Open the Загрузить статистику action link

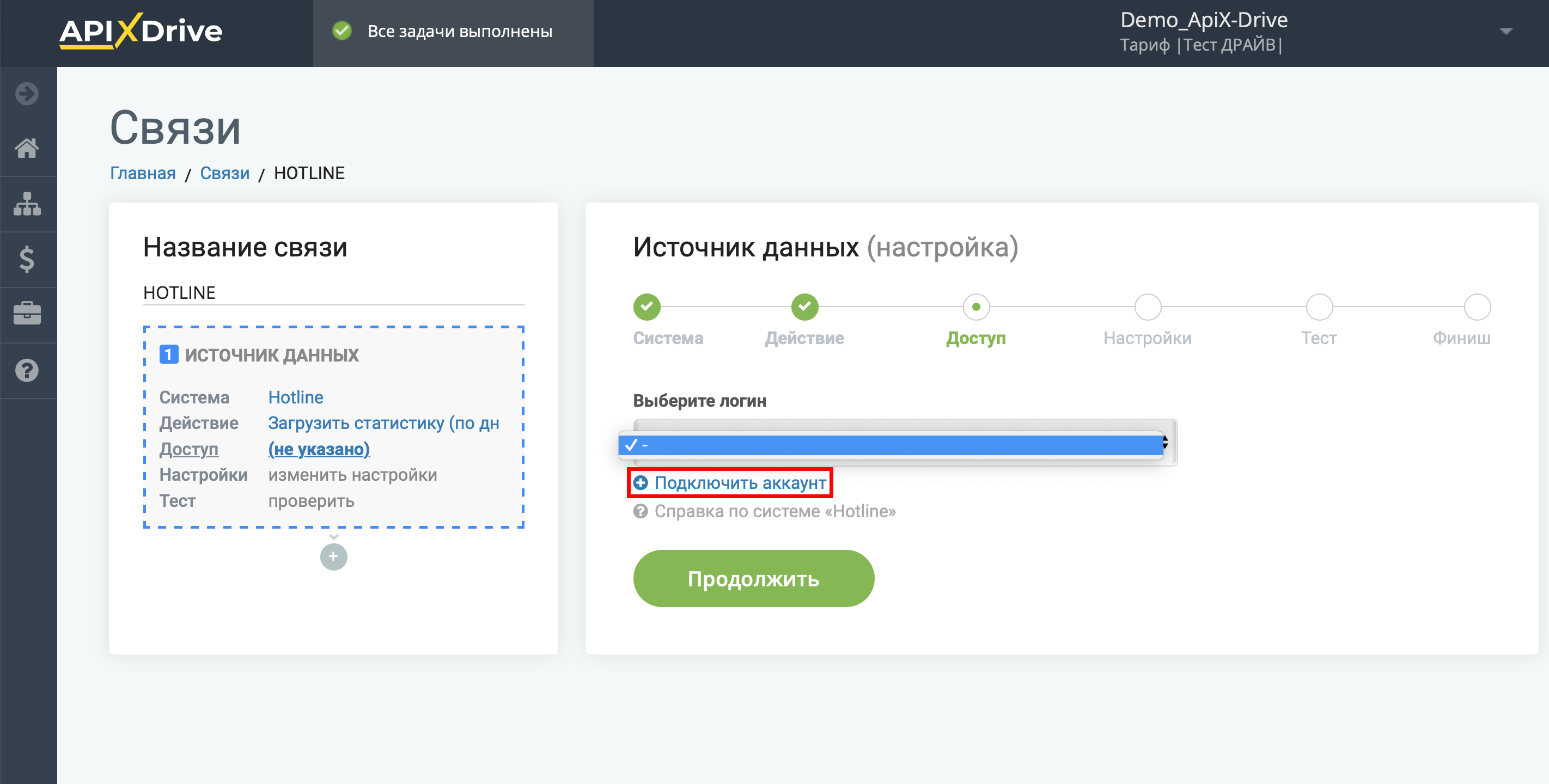point(383,423)
